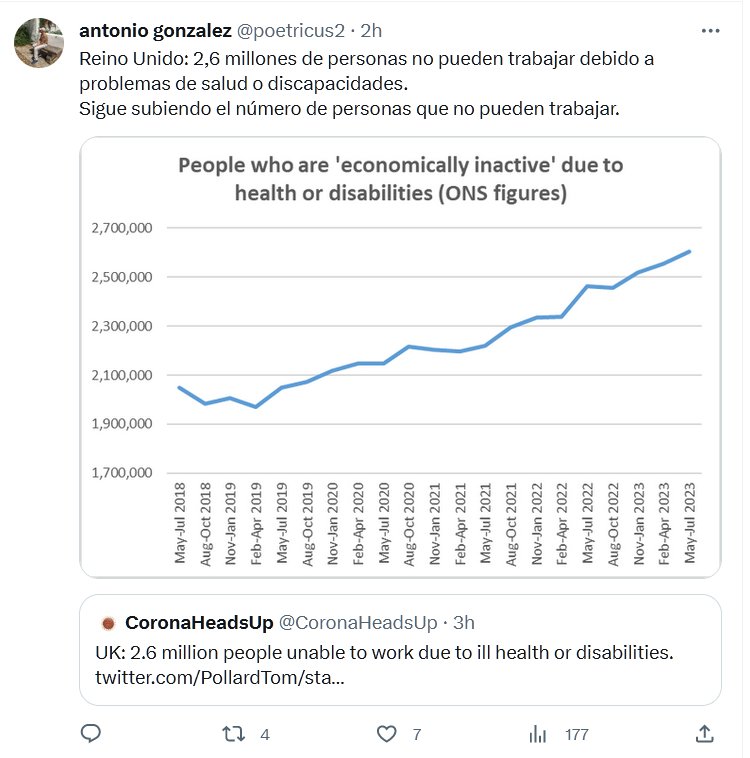Click the reply speech bubble icon

[91, 734]
